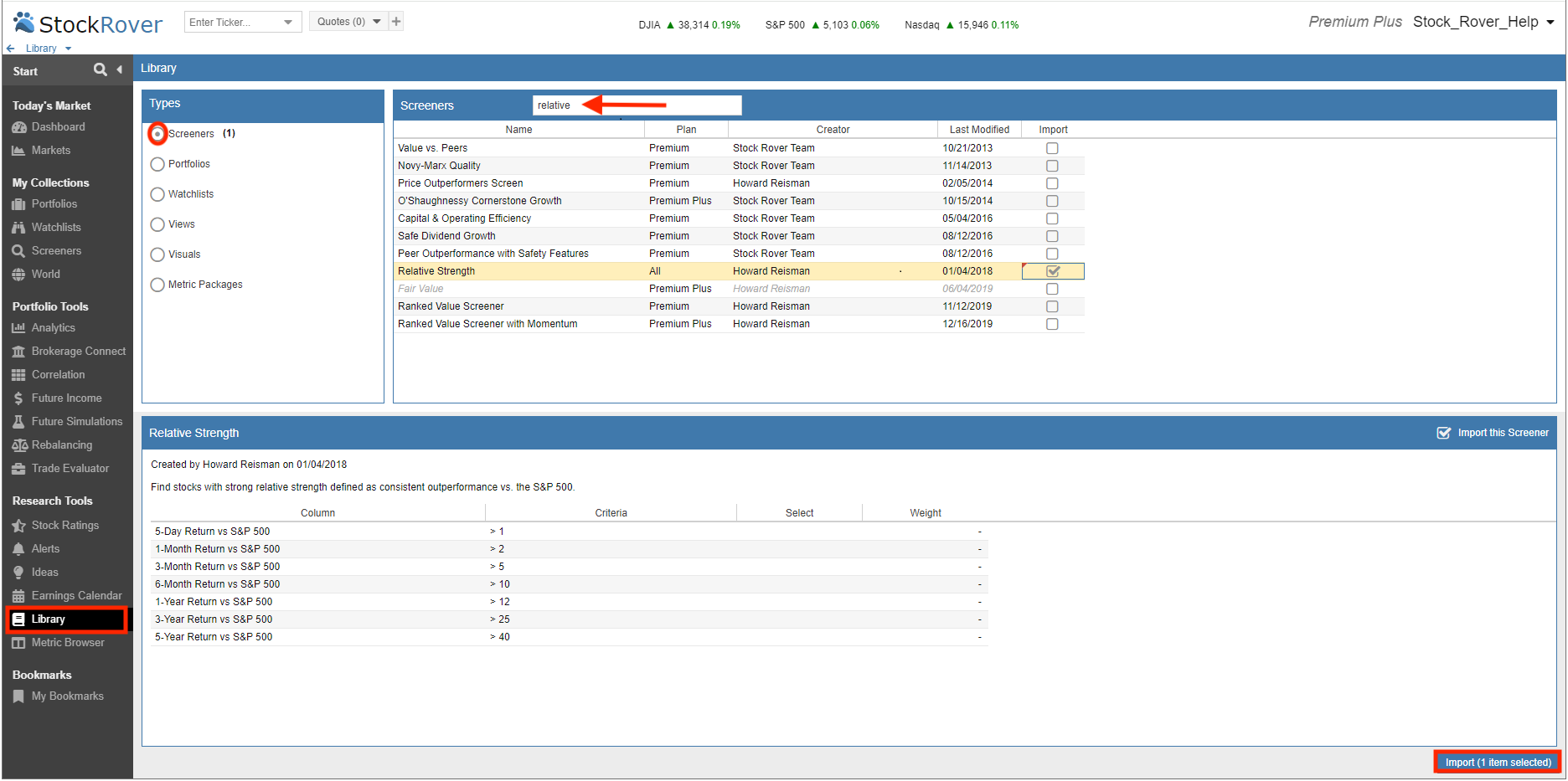The image size is (1568, 781).
Task: Select Peer Outperformance with Safety Features row
Action: (x=739, y=254)
